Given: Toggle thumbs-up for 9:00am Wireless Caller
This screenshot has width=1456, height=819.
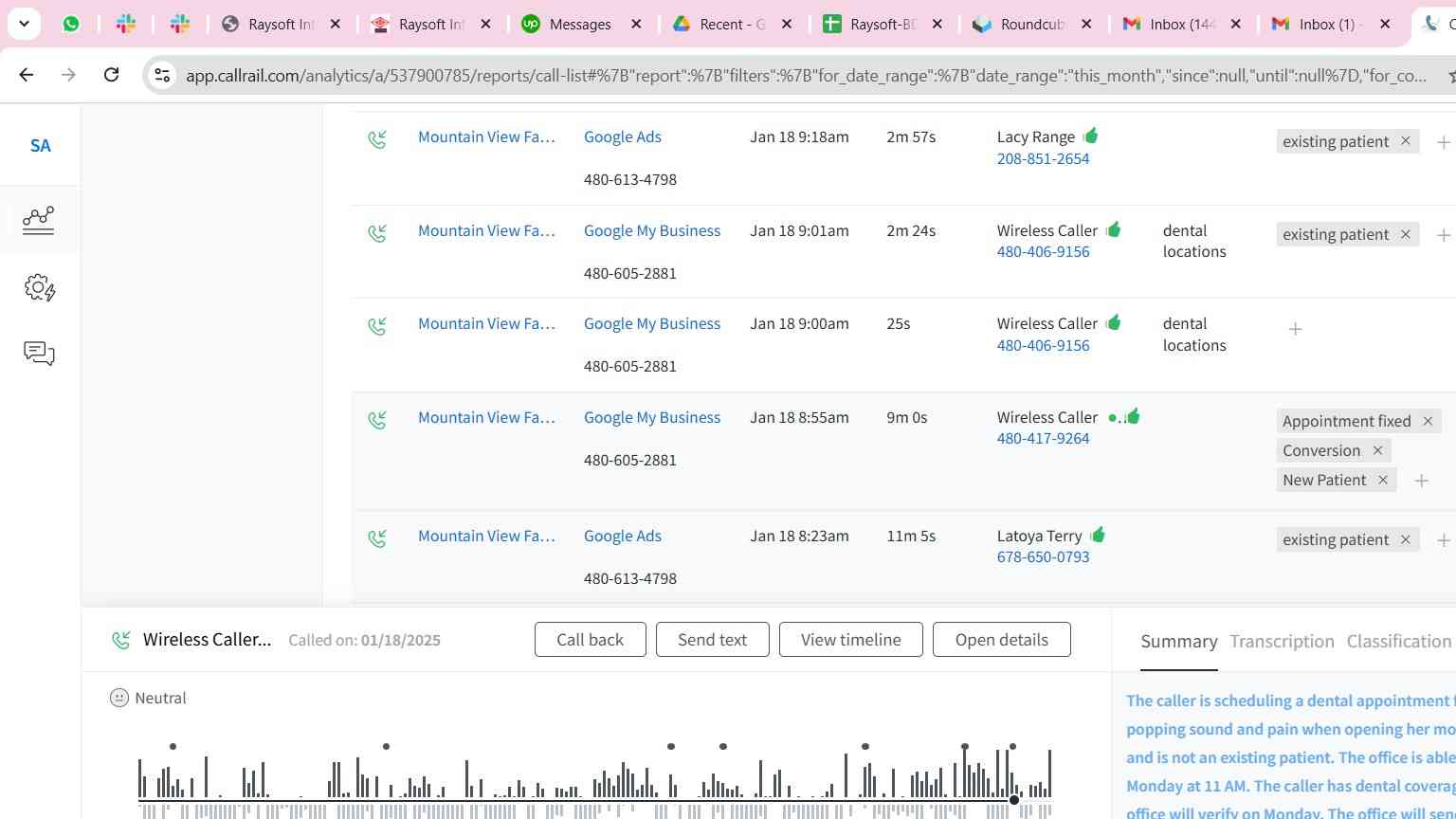Looking at the screenshot, I should pyautogui.click(x=1113, y=321).
